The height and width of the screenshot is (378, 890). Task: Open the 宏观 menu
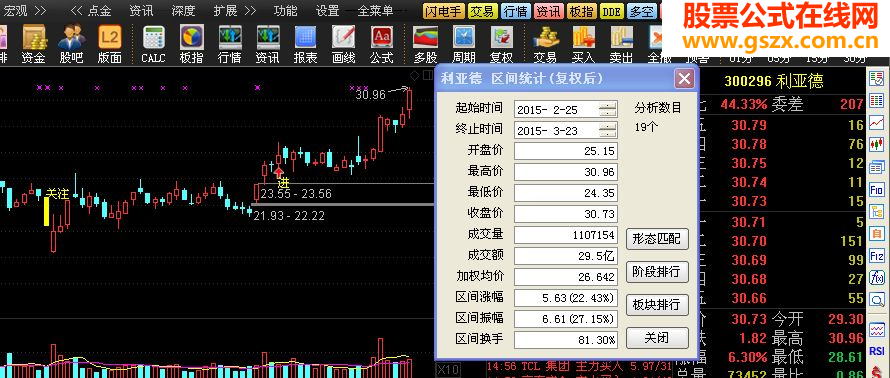point(16,10)
